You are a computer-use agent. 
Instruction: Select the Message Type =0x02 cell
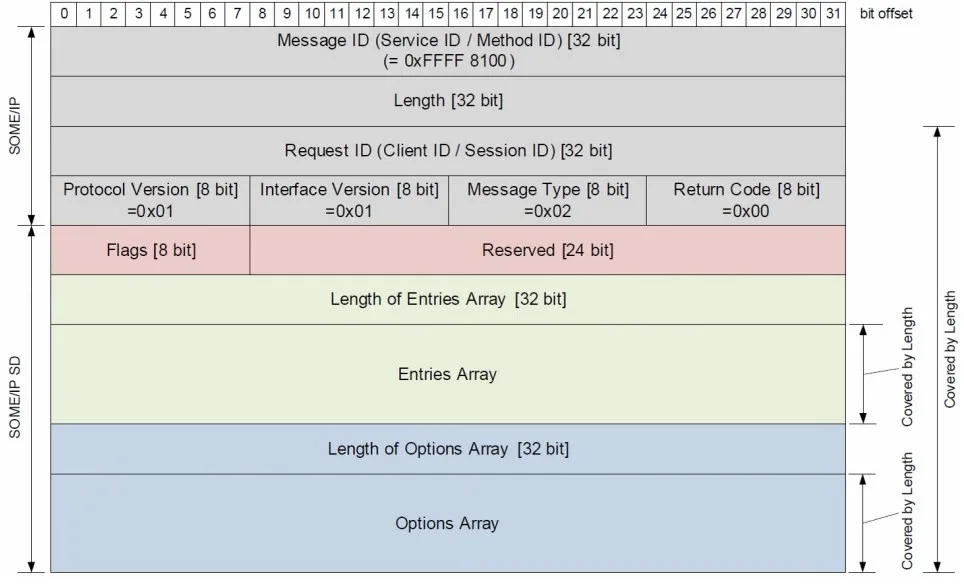pyautogui.click(x=547, y=200)
